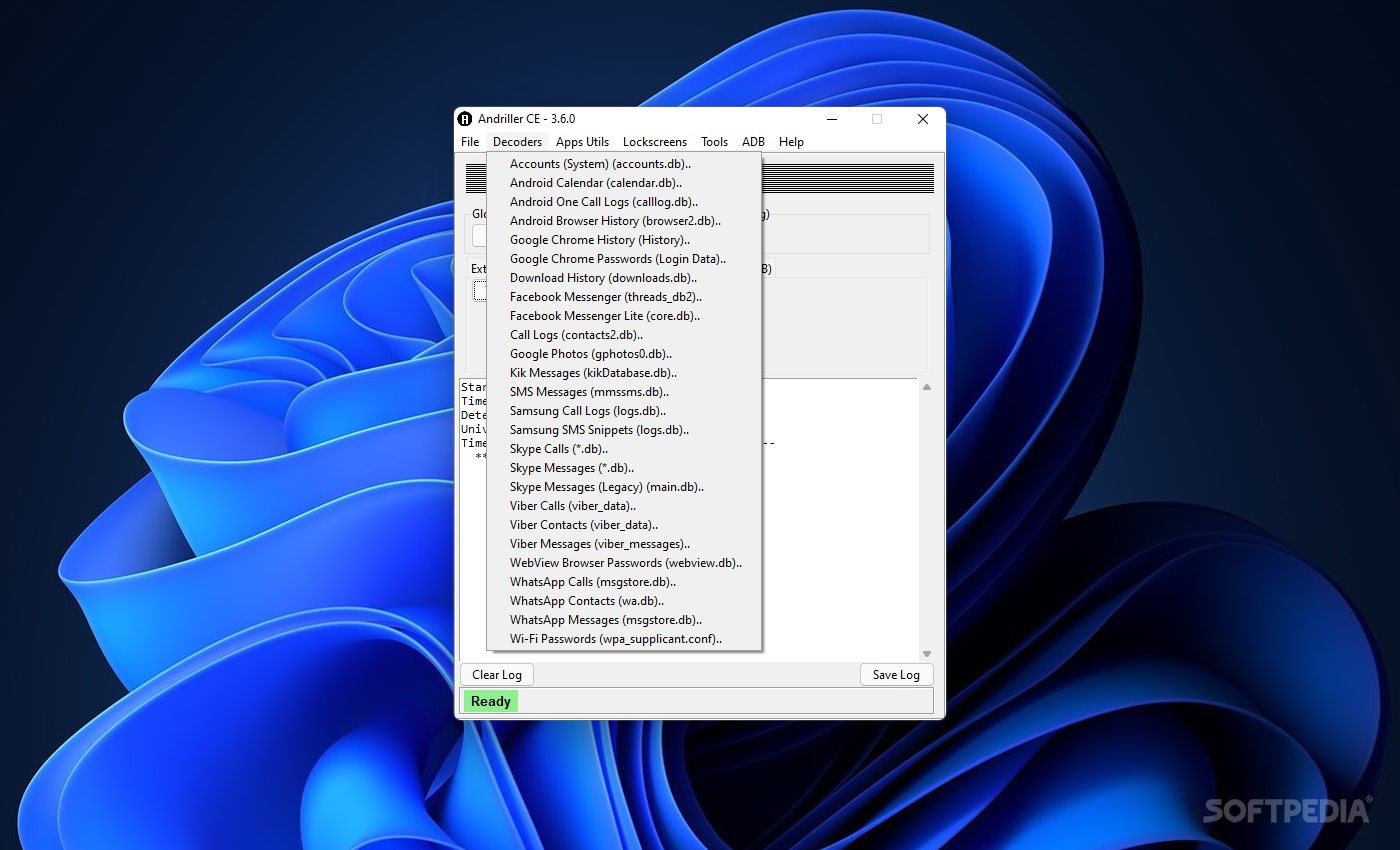Pick Skype Calls (*.db) decoder
Screen dimensions: 1400x850
pyautogui.click(x=624, y=449)
